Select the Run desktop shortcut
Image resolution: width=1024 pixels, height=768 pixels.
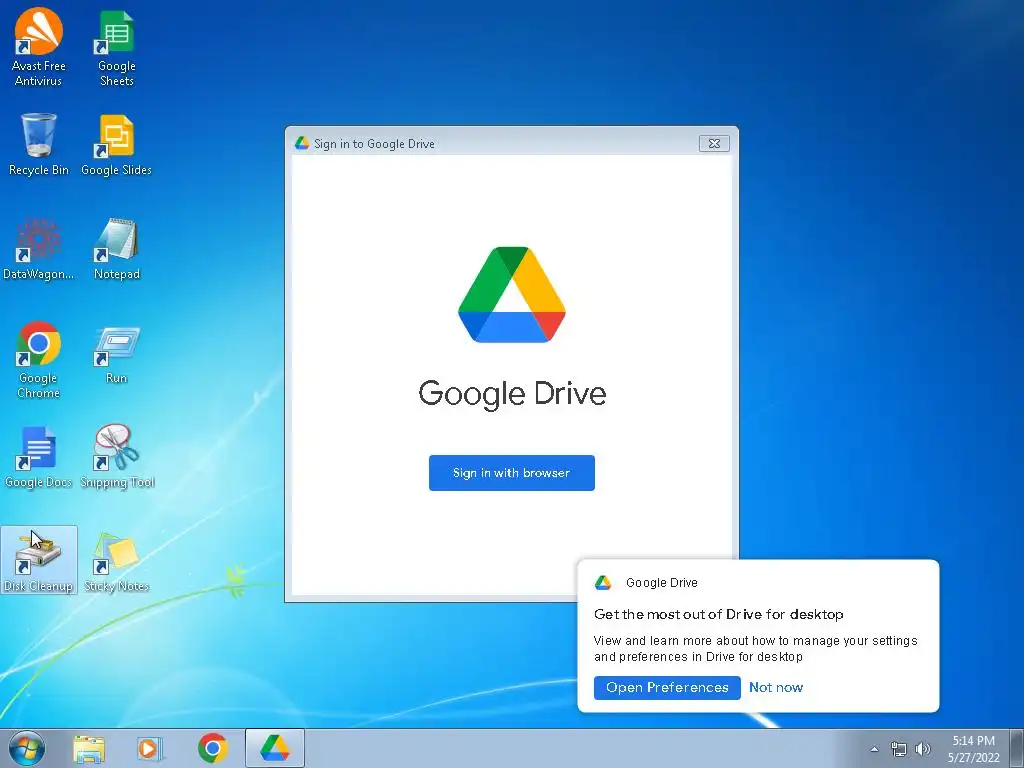[x=116, y=356]
